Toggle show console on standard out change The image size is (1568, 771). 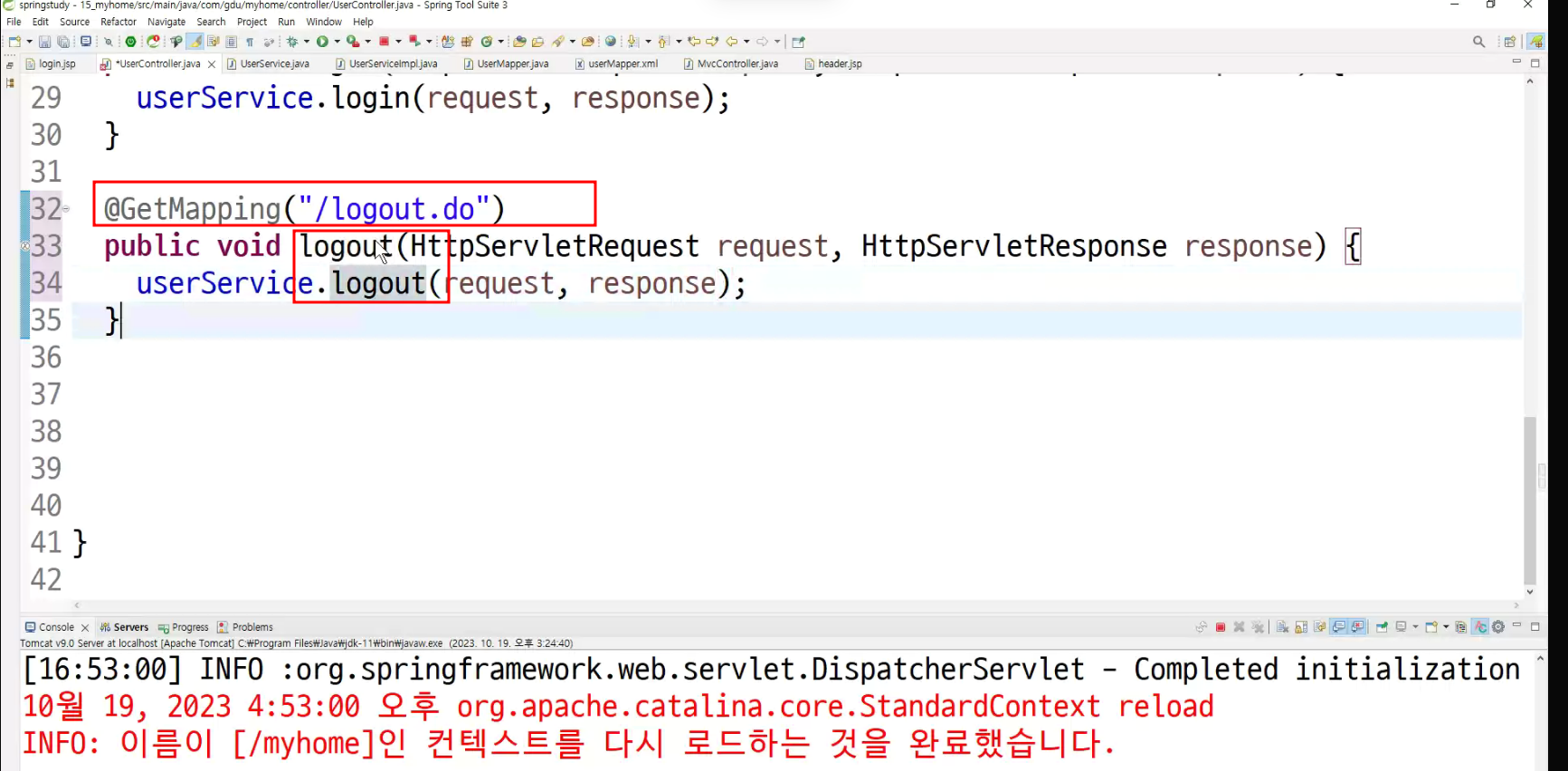click(1339, 627)
